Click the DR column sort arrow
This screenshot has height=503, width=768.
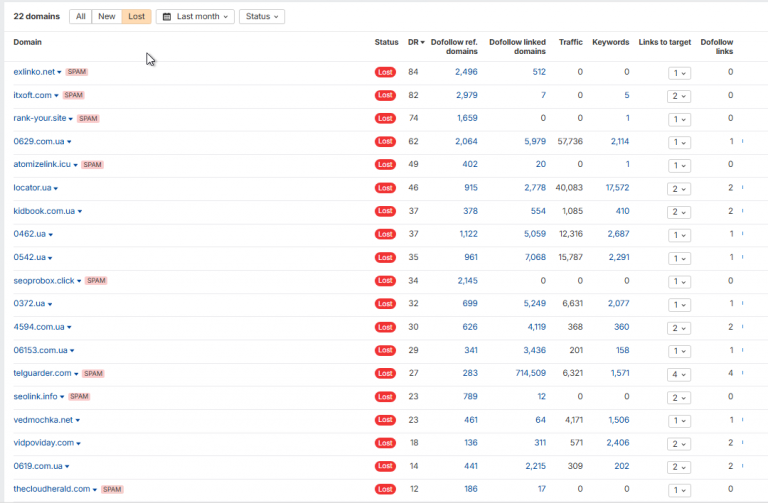(x=422, y=42)
